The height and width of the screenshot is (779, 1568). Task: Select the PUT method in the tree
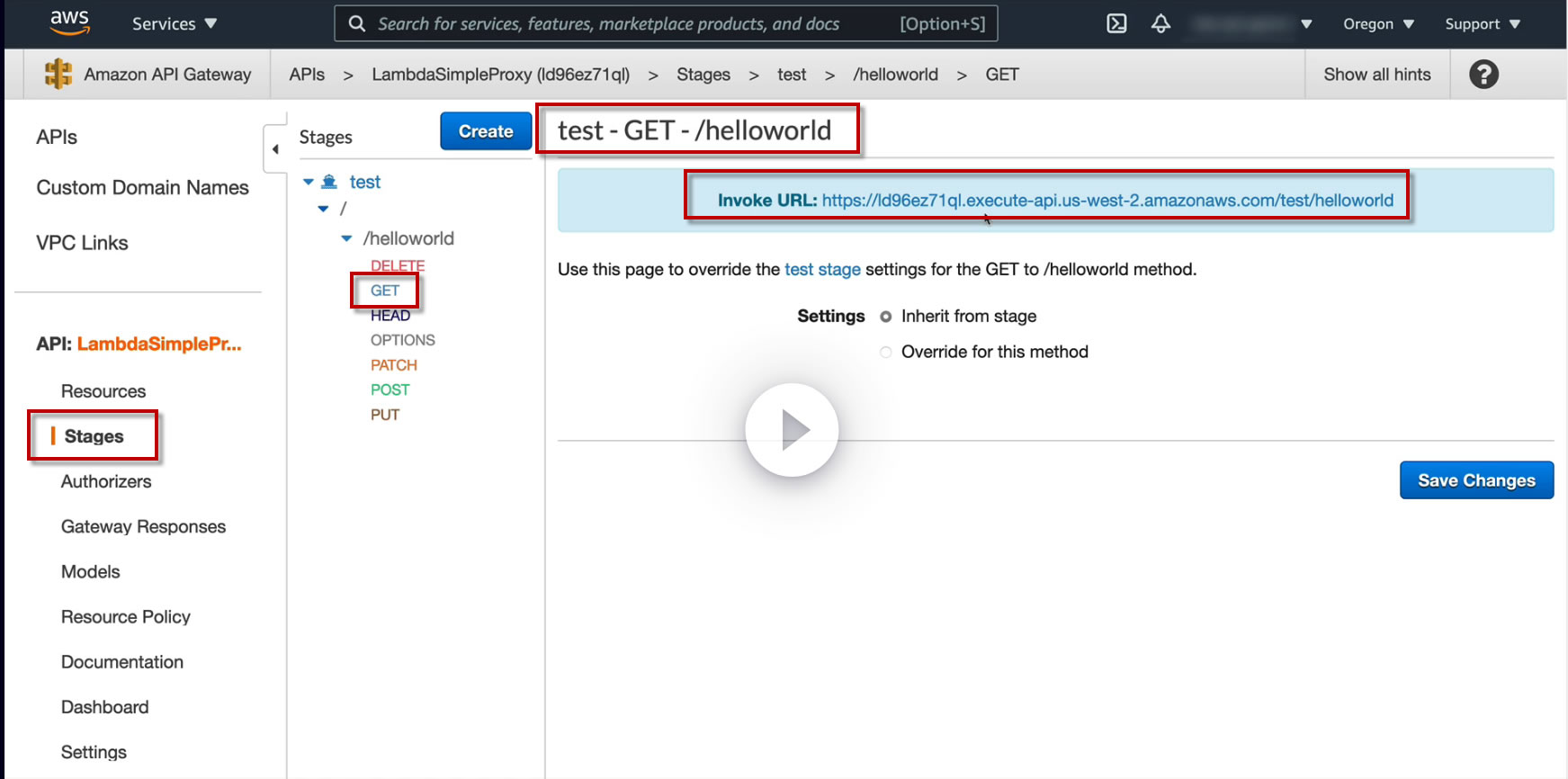pos(385,415)
